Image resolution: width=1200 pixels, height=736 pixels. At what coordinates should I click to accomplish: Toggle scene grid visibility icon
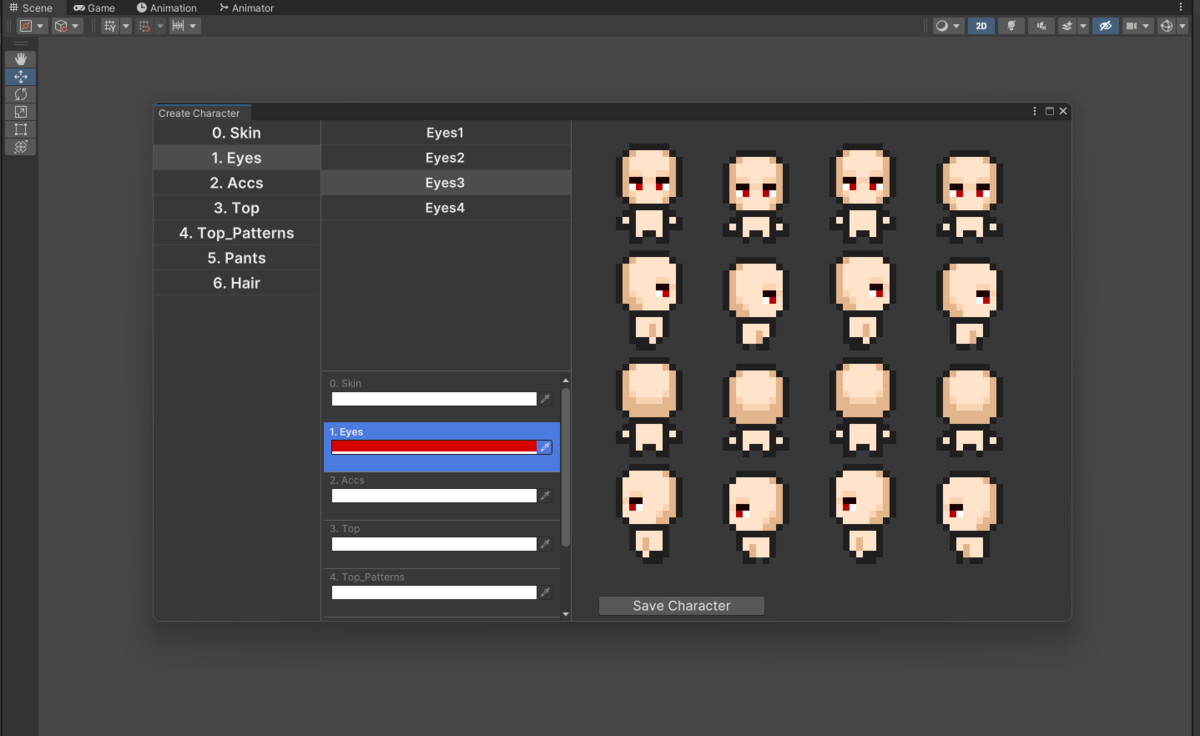(110, 26)
